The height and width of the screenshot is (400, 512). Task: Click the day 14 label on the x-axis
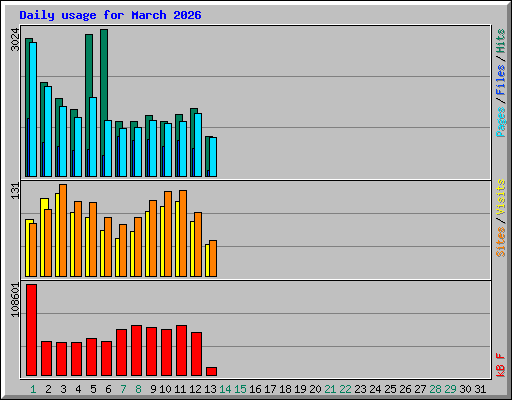point(225,389)
